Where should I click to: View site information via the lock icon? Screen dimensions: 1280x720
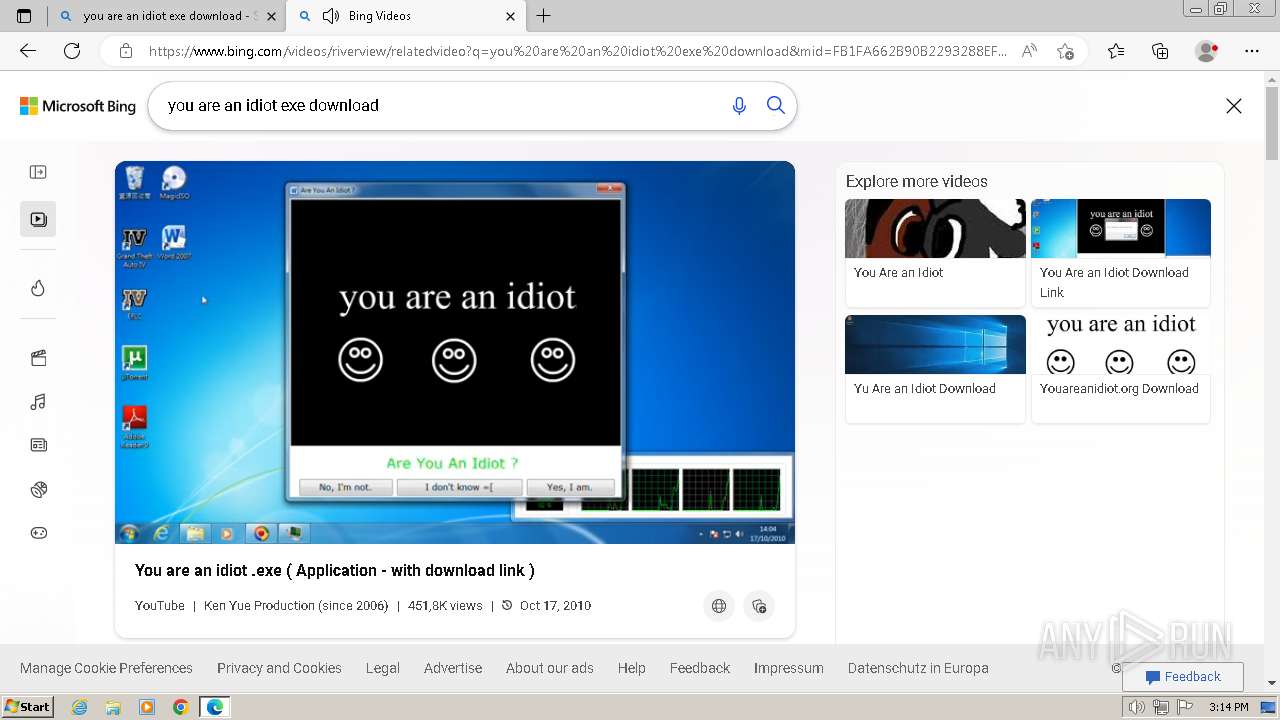tap(126, 51)
